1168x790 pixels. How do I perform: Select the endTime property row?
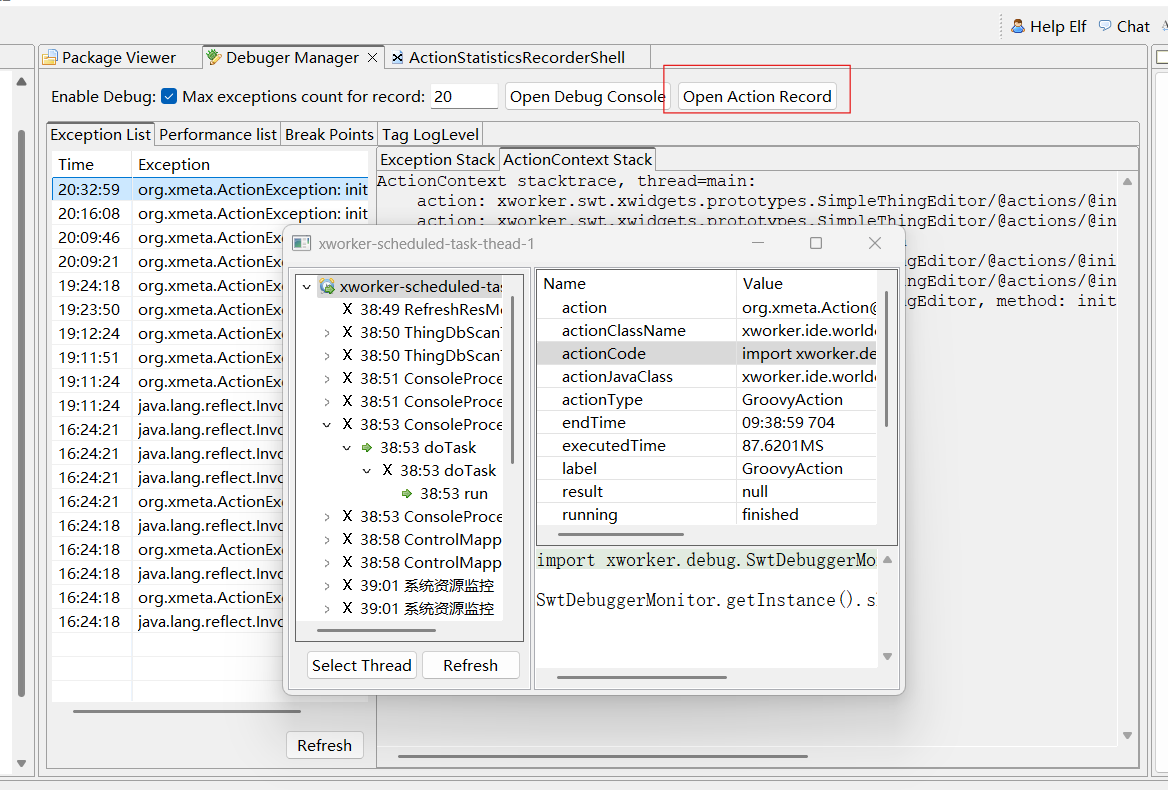[x=707, y=423]
